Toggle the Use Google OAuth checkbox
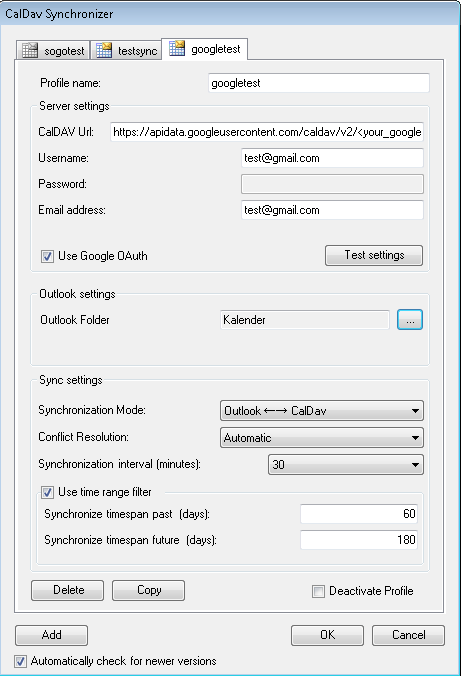This screenshot has height=676, width=461. (47, 257)
